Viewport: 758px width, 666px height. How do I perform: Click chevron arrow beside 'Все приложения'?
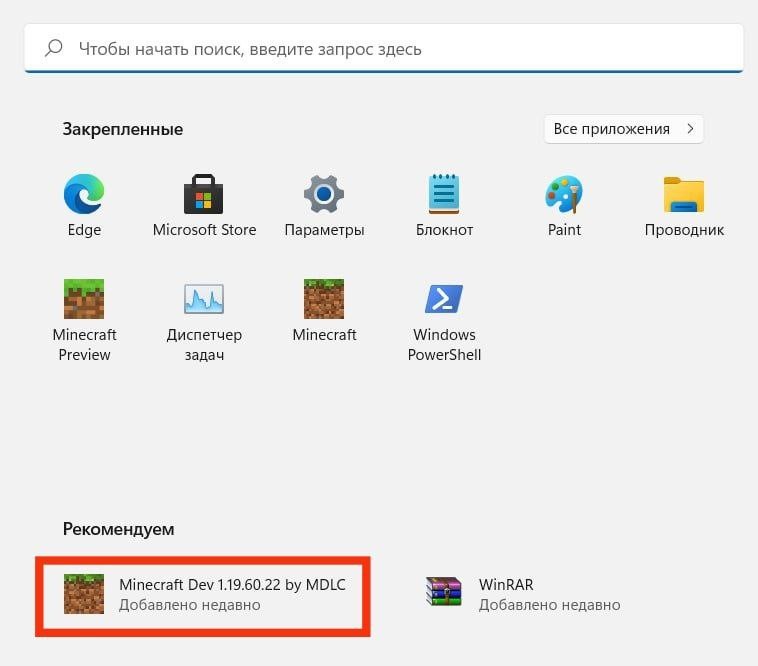pos(689,129)
